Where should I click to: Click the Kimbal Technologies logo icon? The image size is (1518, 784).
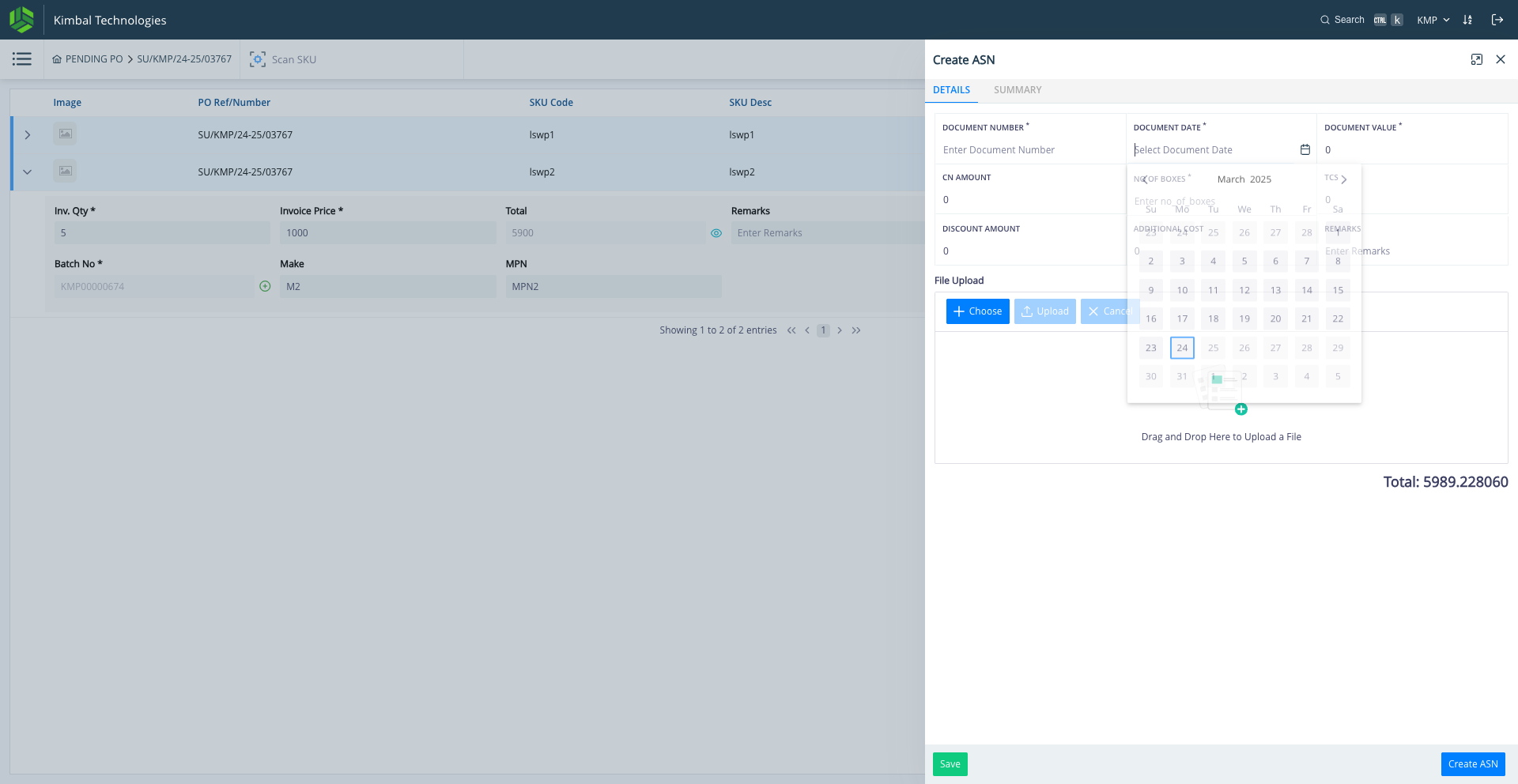[x=22, y=20]
